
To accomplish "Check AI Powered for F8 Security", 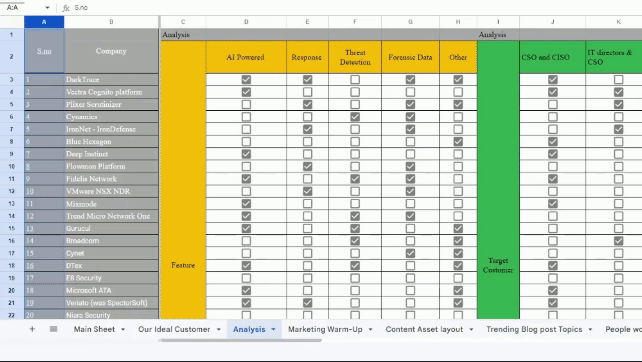I will pyautogui.click(x=246, y=278).
